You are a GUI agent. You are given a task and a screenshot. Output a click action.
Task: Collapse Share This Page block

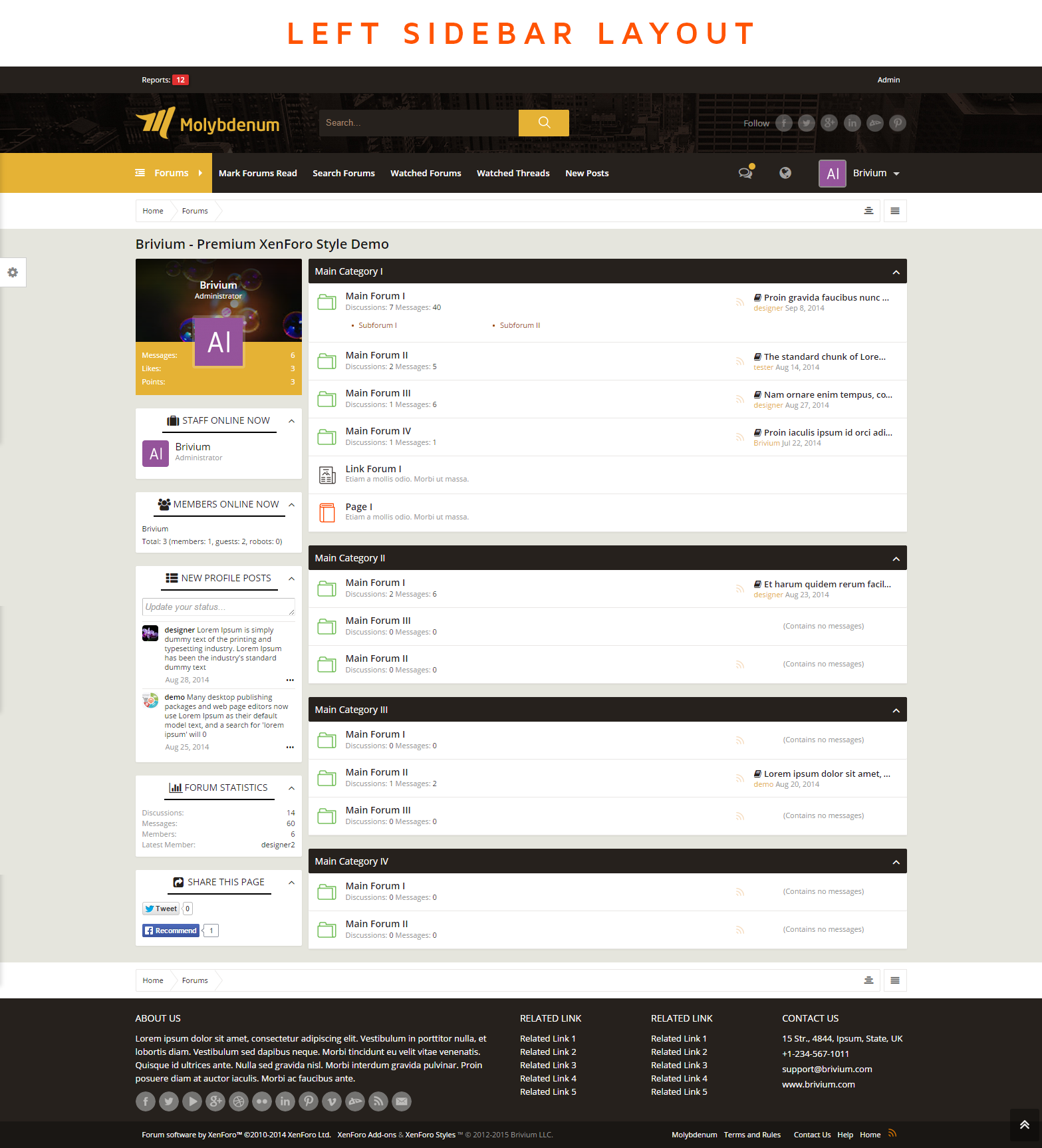click(291, 883)
